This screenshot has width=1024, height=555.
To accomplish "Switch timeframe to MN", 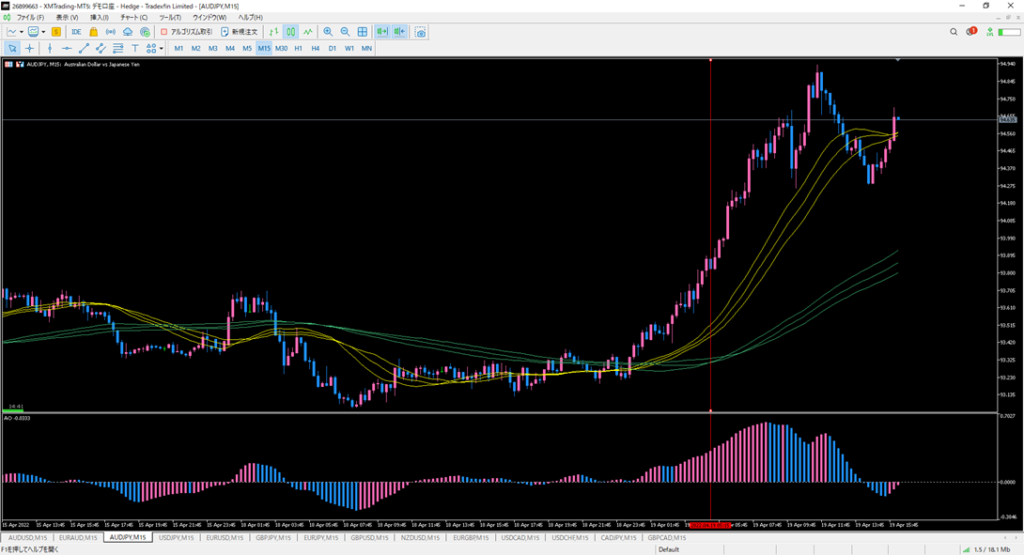I will point(366,48).
